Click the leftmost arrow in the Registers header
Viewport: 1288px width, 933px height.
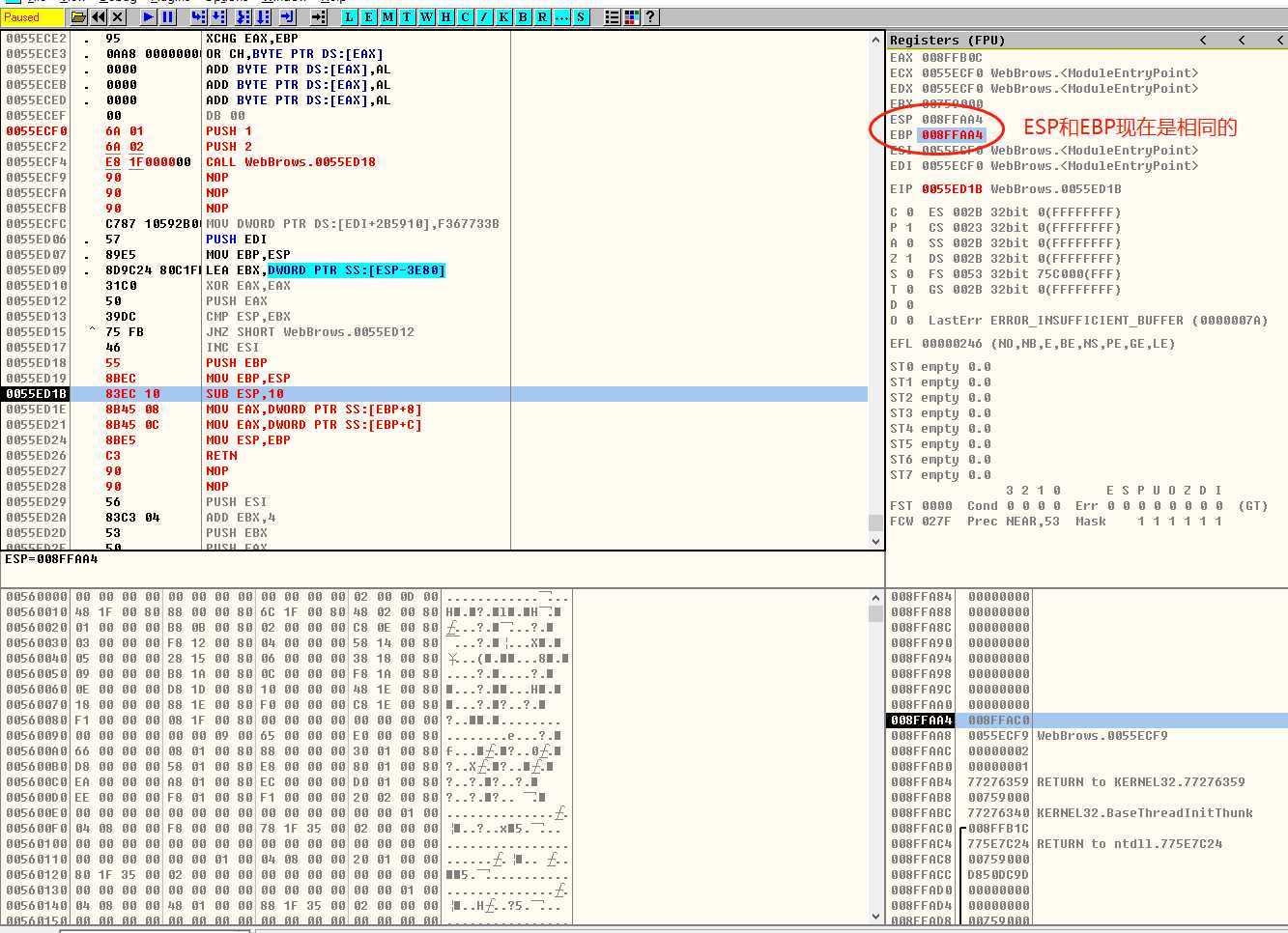[1203, 40]
